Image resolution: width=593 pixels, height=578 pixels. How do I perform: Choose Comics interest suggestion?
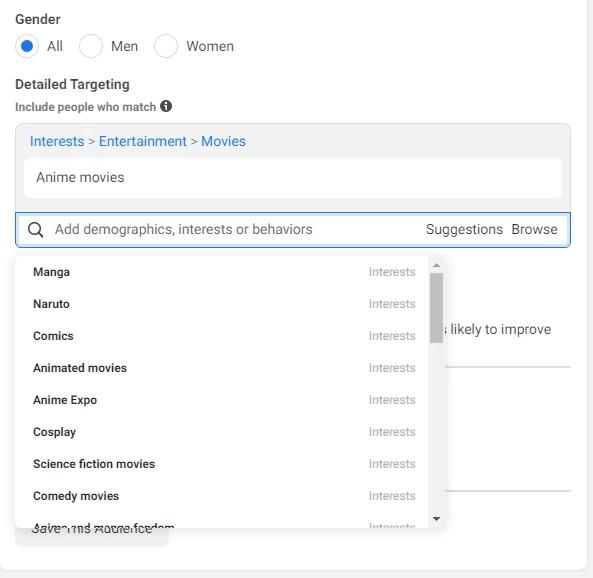coord(222,336)
